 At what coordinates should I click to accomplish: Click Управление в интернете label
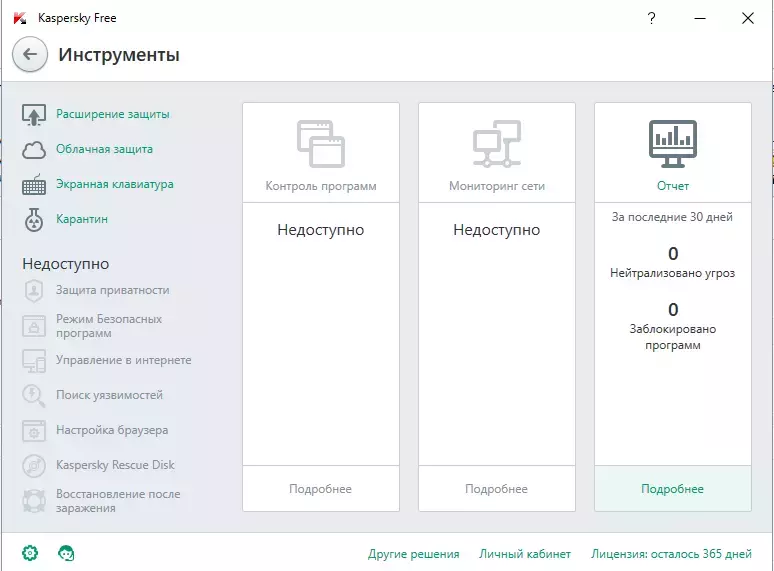(x=123, y=360)
